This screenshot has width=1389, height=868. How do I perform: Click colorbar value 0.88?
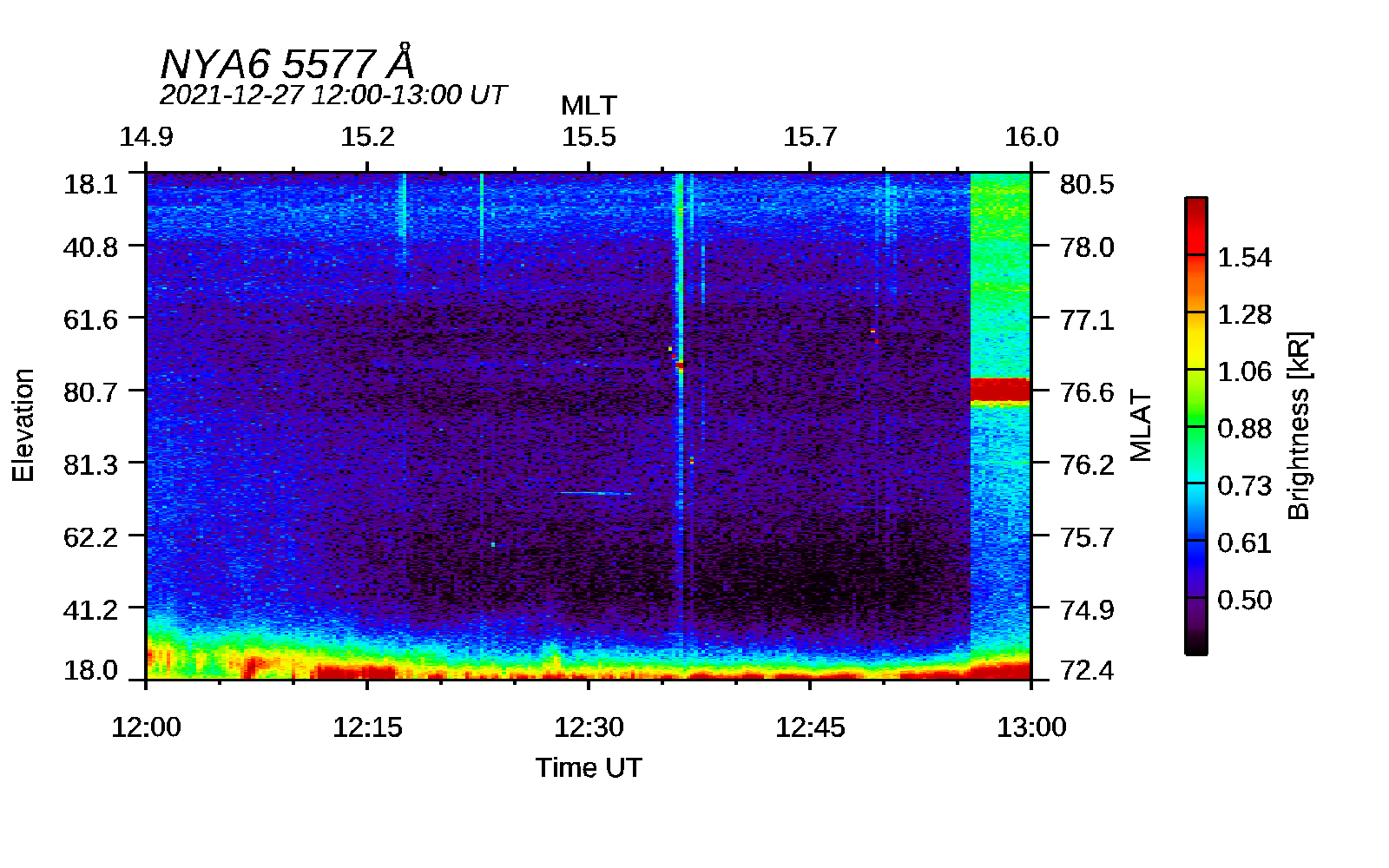pos(1244,429)
